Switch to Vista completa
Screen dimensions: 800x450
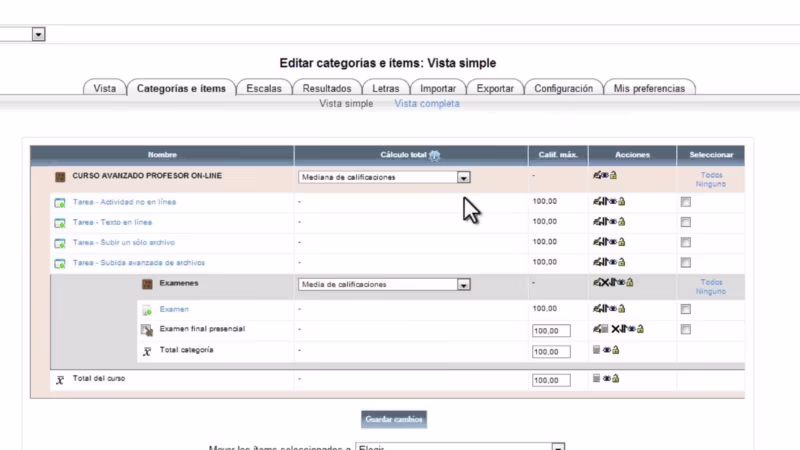pyautogui.click(x=427, y=104)
